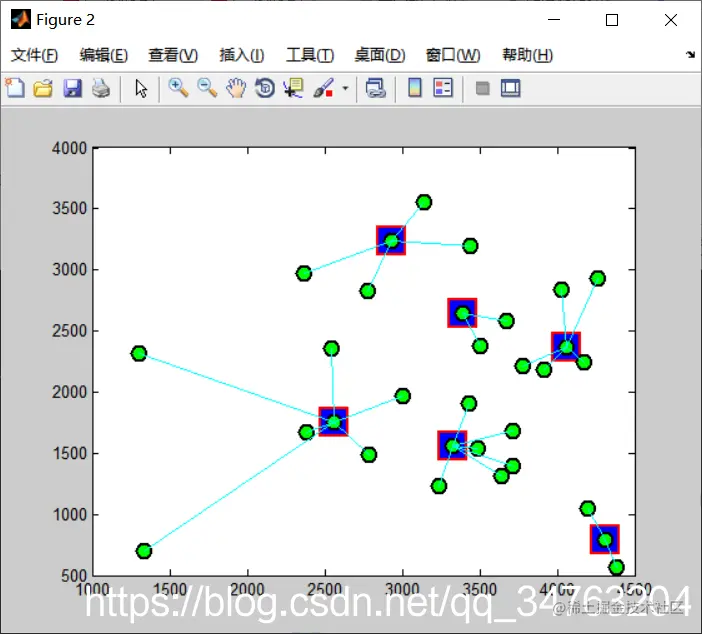Insert a legend using the toolbar icon

pos(443,88)
